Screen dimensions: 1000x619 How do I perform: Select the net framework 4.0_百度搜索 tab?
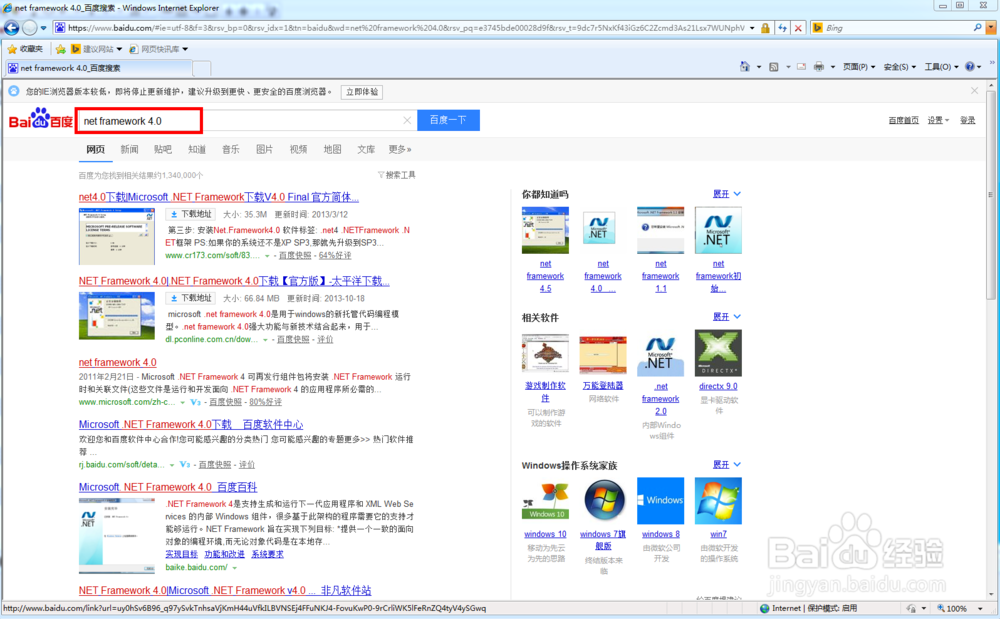[98, 68]
